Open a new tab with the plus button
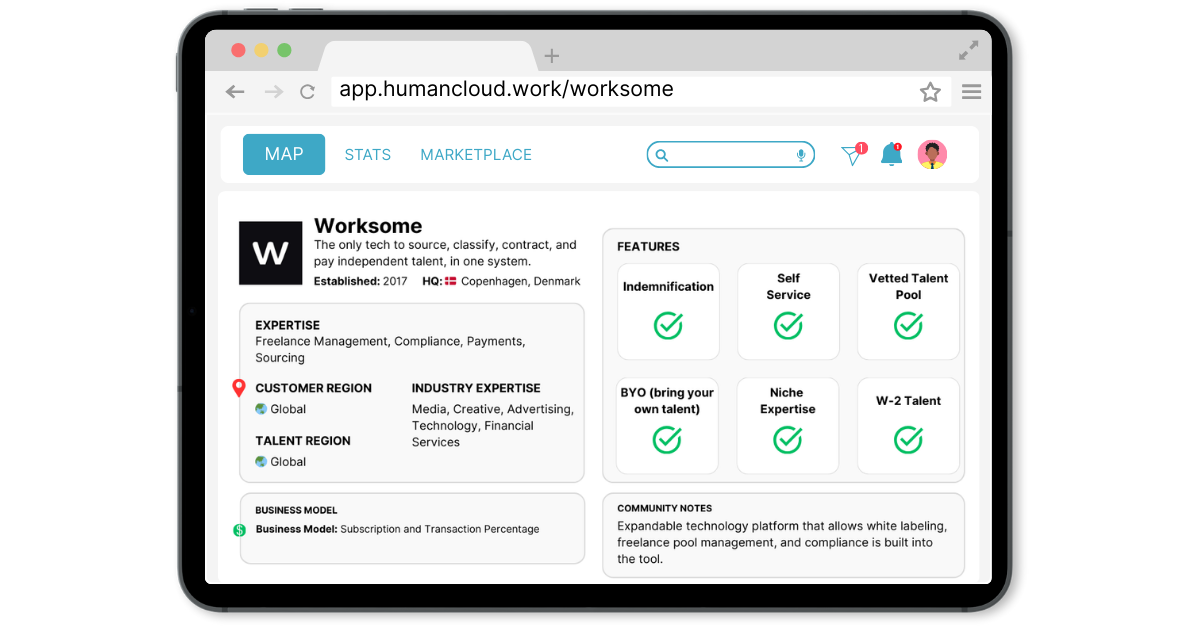Image resolution: width=1200 pixels, height=627 pixels. pyautogui.click(x=552, y=56)
